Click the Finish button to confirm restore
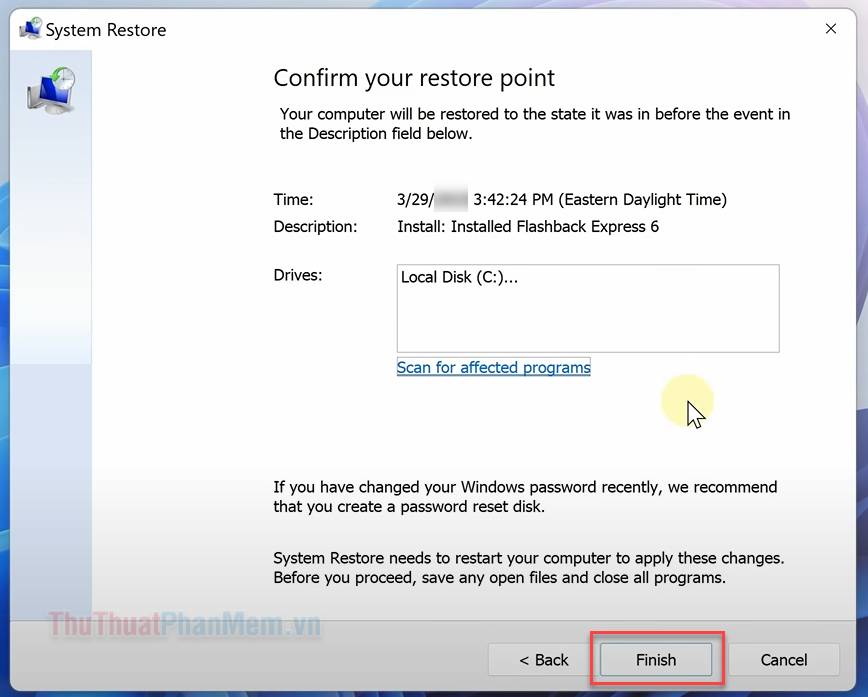 656,660
